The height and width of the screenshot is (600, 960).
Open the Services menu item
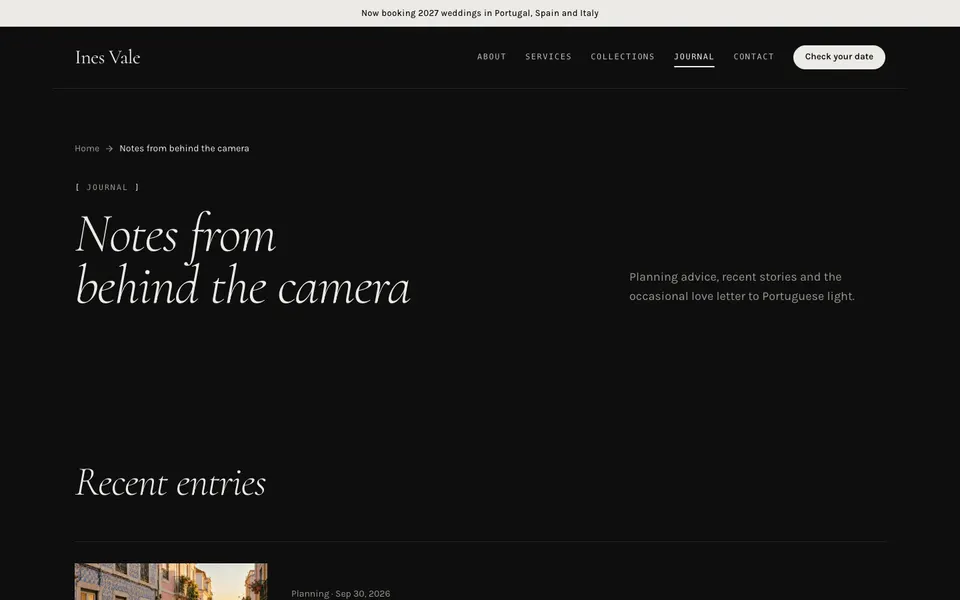pos(548,56)
